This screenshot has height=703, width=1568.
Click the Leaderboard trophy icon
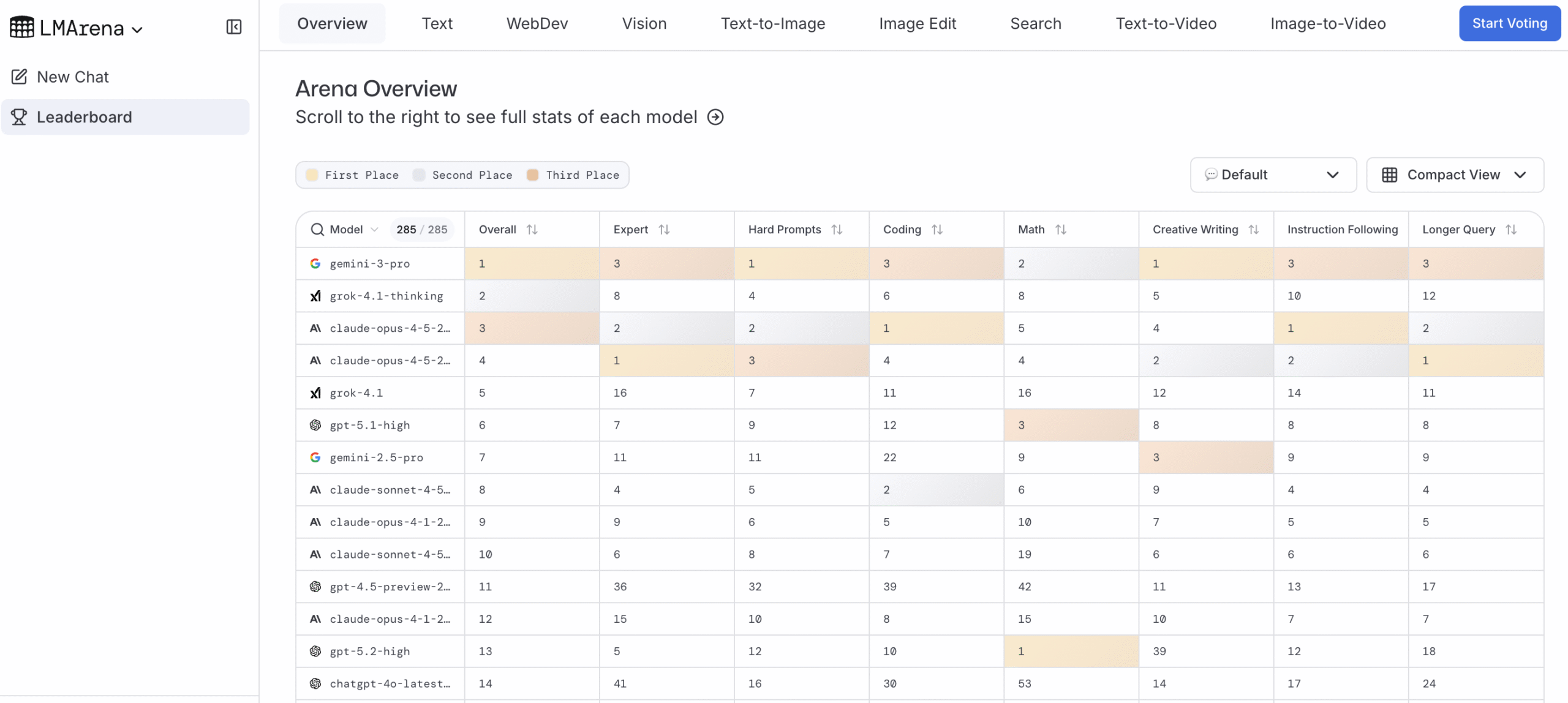point(19,116)
